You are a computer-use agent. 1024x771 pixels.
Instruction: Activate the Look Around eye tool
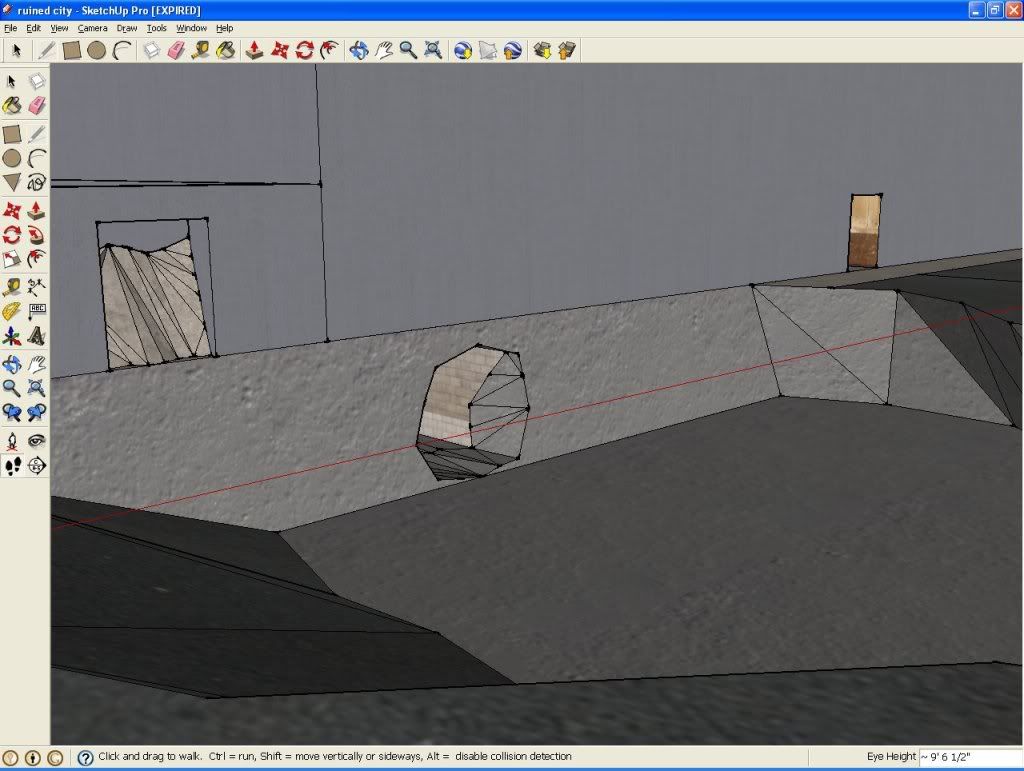37,441
